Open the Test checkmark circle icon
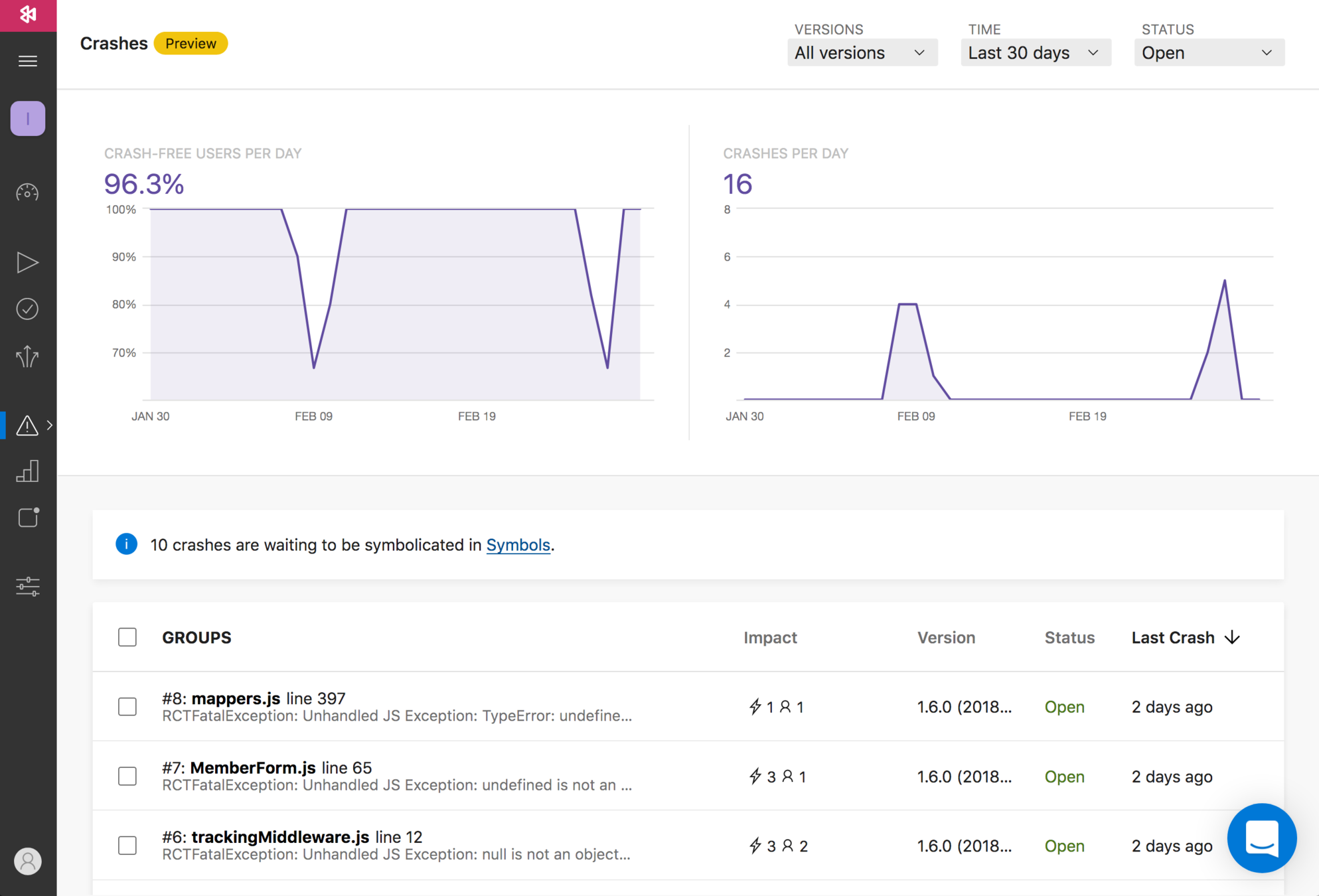The width and height of the screenshot is (1319, 896). coord(27,309)
